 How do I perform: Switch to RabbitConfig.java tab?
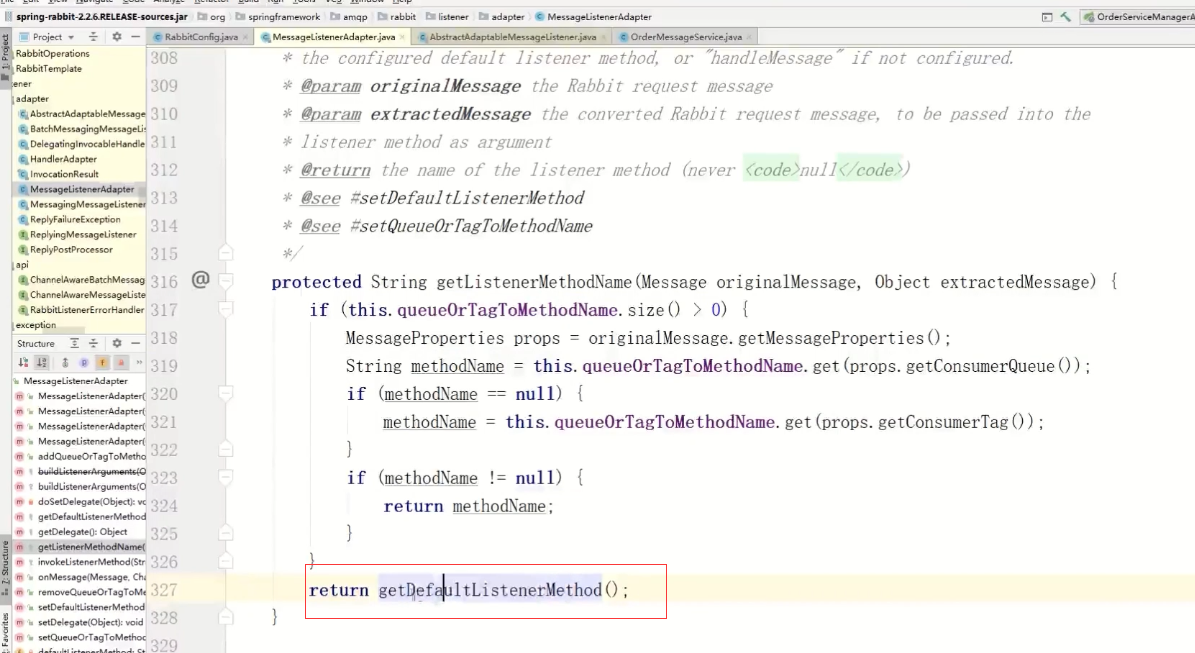[x=201, y=37]
